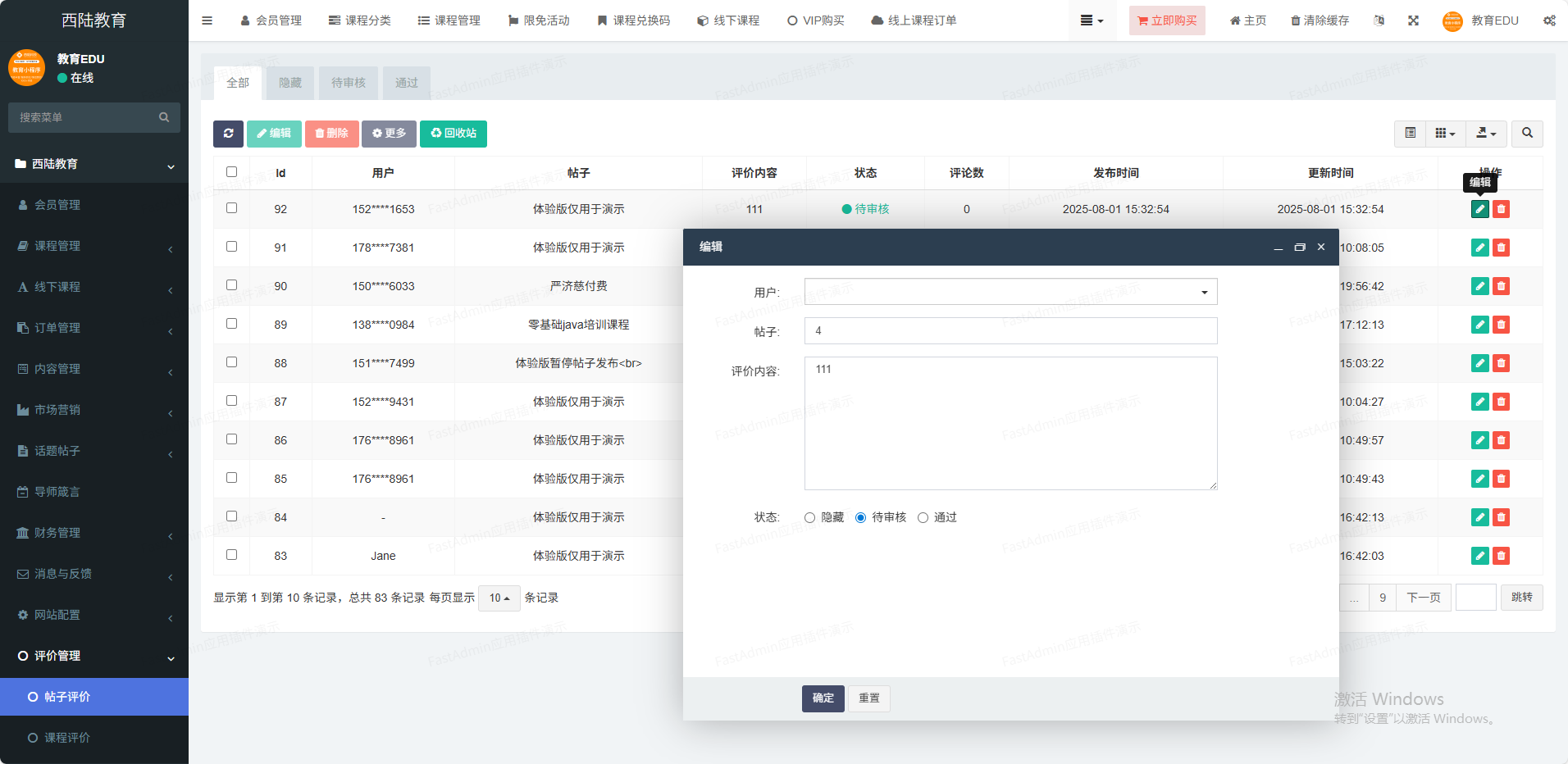The image size is (1568, 764).
Task: Expand the 课程管理 sidebar menu
Action: click(x=94, y=246)
